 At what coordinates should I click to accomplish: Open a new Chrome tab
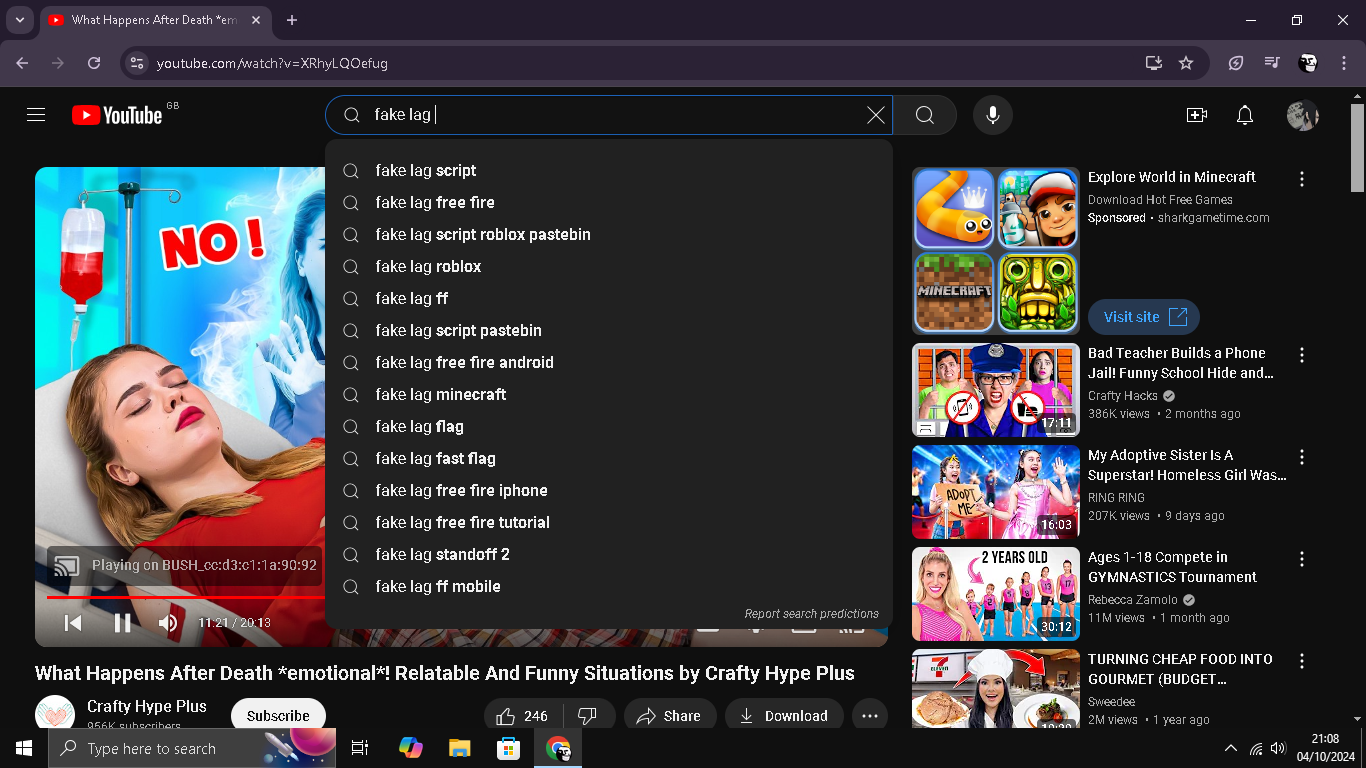[x=292, y=20]
